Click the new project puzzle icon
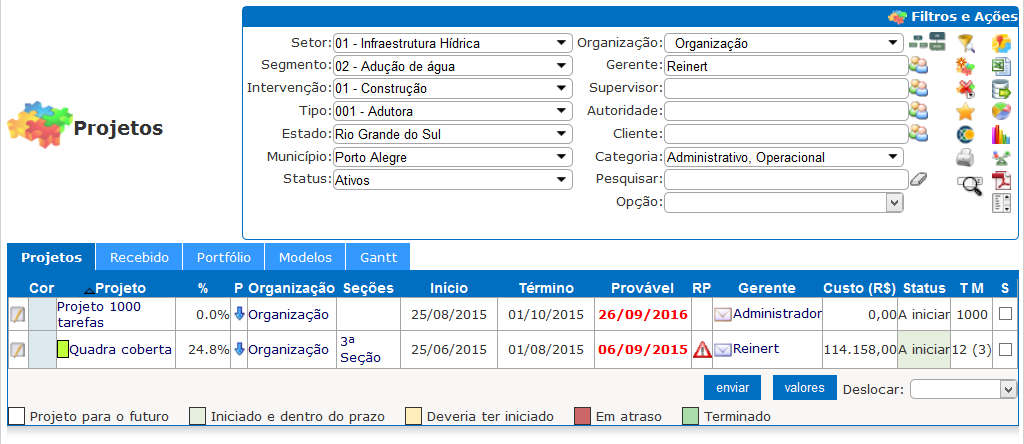The height and width of the screenshot is (444, 1024). click(x=966, y=66)
